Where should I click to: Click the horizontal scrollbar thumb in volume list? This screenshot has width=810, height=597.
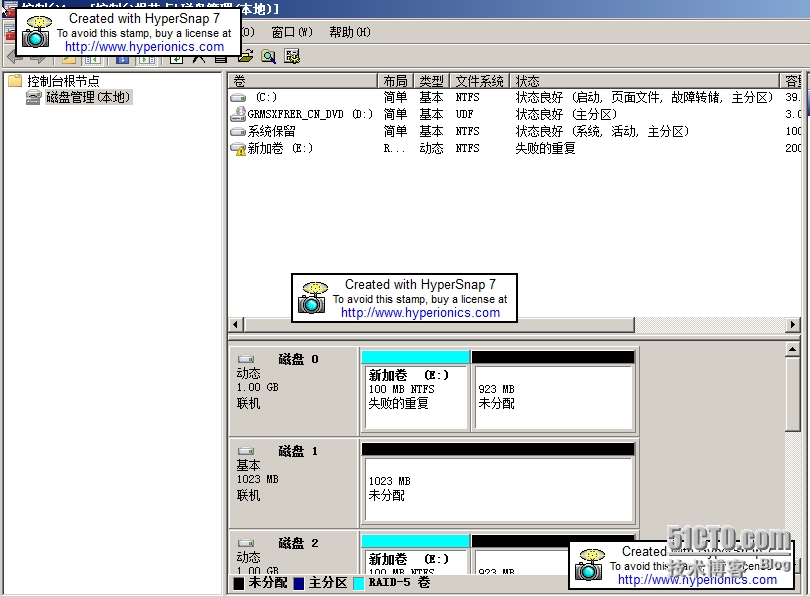(x=440, y=324)
